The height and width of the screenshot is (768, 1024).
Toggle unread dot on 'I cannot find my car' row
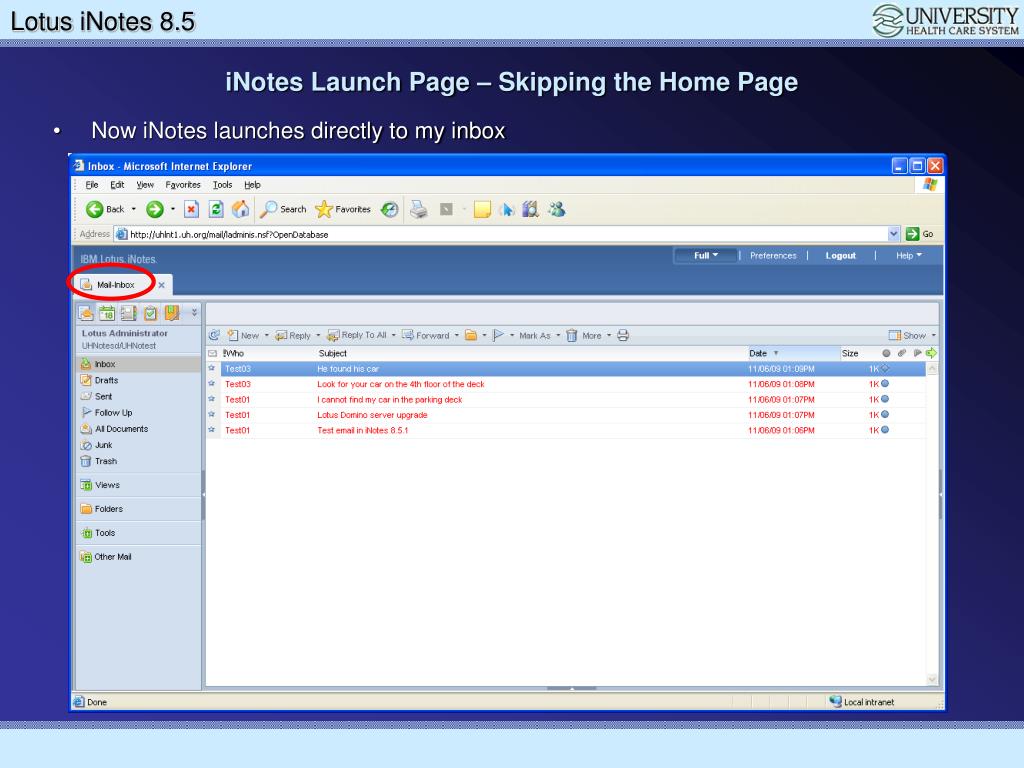(x=885, y=399)
